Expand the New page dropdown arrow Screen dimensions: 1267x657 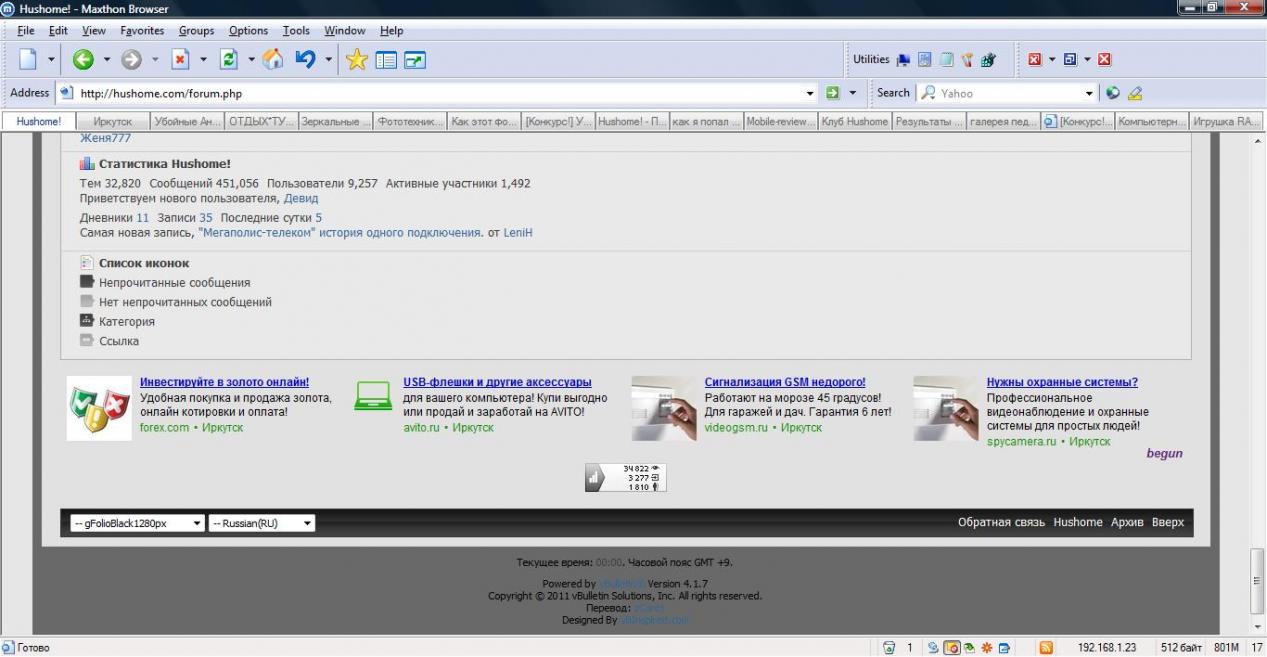coord(52,60)
